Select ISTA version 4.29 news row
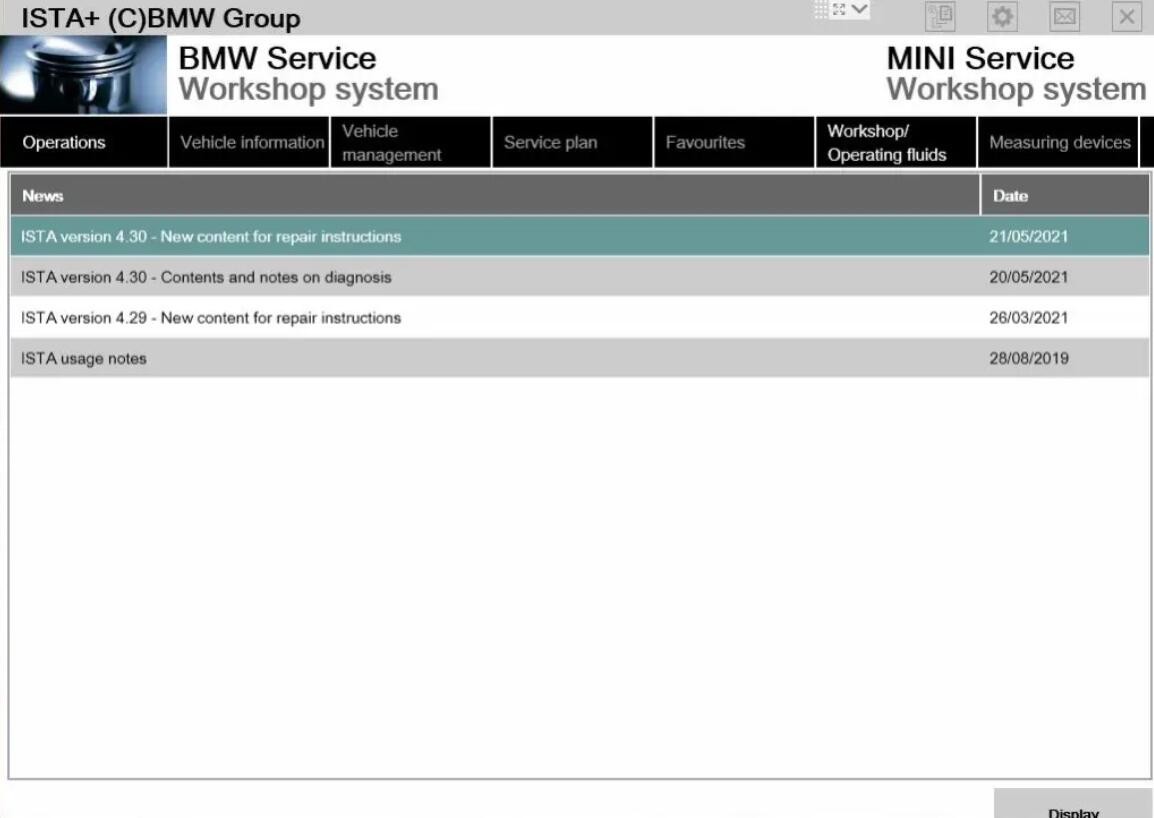The image size is (1154, 818). coord(579,317)
